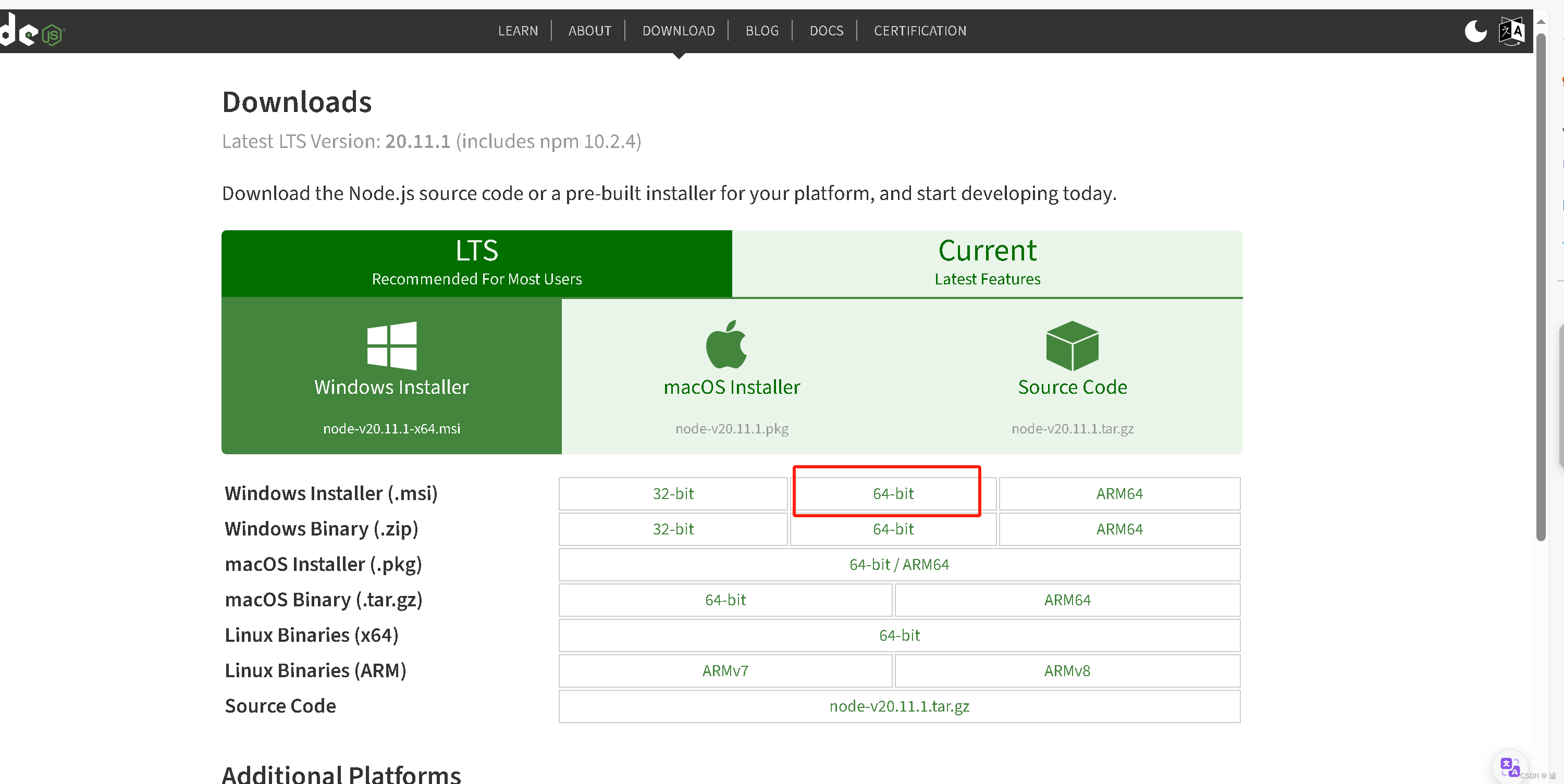
Task: Click node-v20.11.1-x64.msi filename link
Action: (391, 428)
